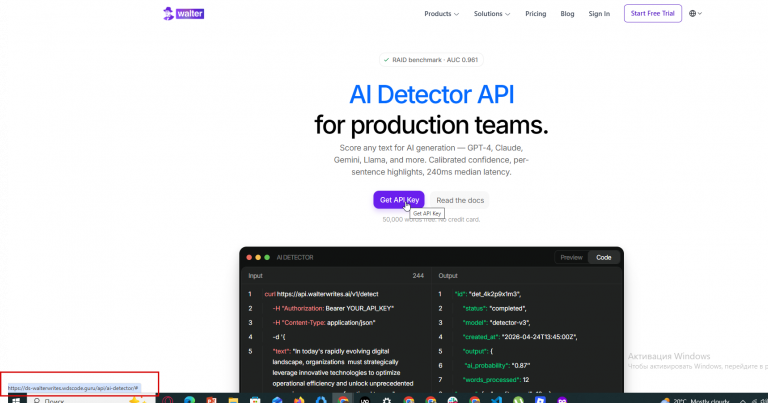This screenshot has height=403, width=768.
Task: Click the green dot in AI Detector window
Action: pos(267,258)
